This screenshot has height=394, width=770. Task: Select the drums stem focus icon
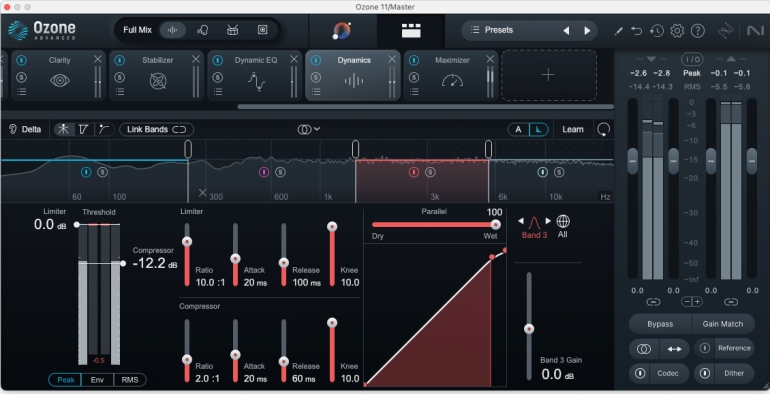(232, 30)
